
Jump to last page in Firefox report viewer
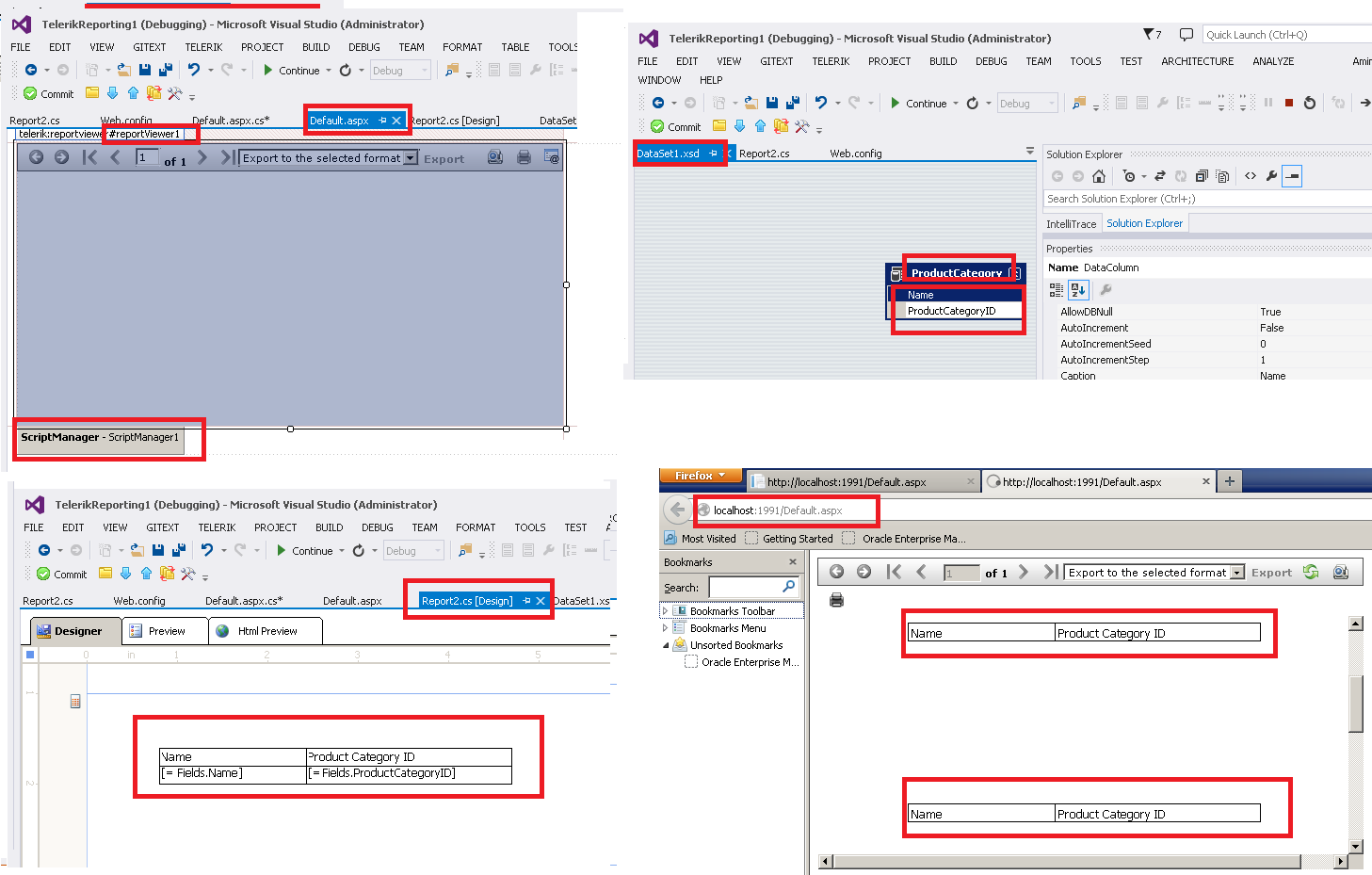coord(1050,572)
